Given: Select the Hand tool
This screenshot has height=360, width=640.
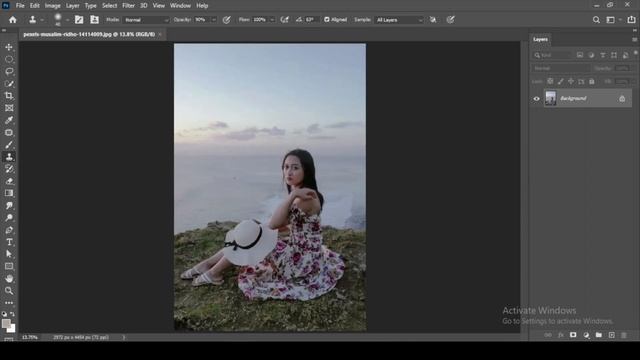Looking at the screenshot, I should pos(9,279).
